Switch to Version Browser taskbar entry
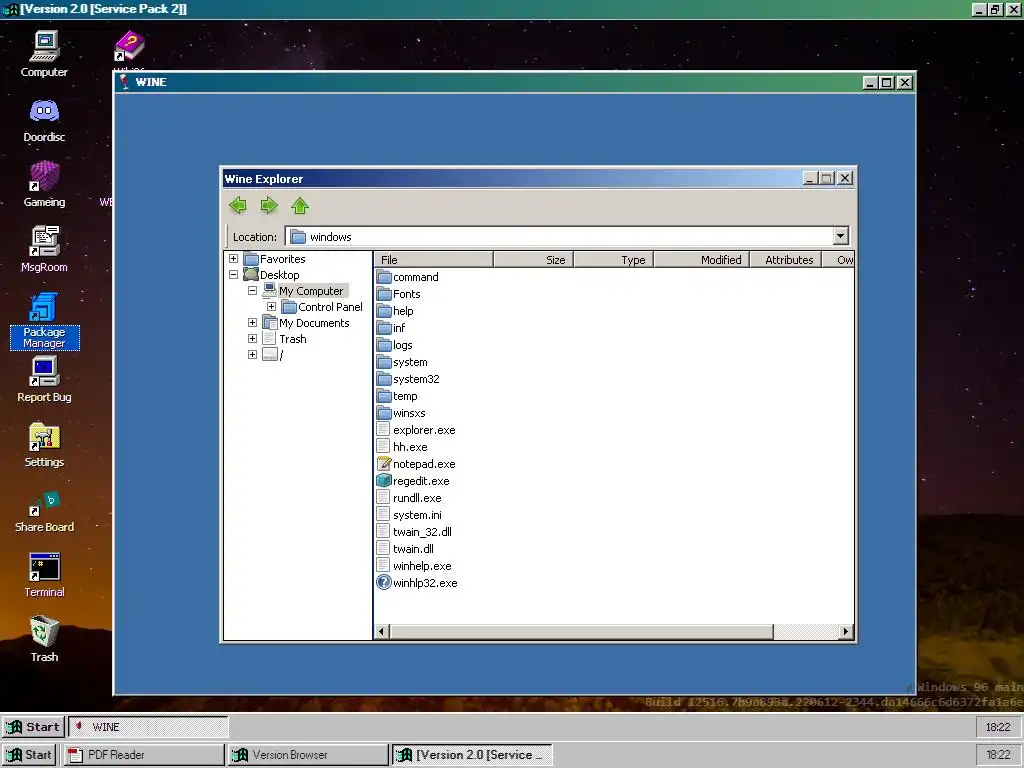This screenshot has width=1024, height=768. (x=308, y=755)
